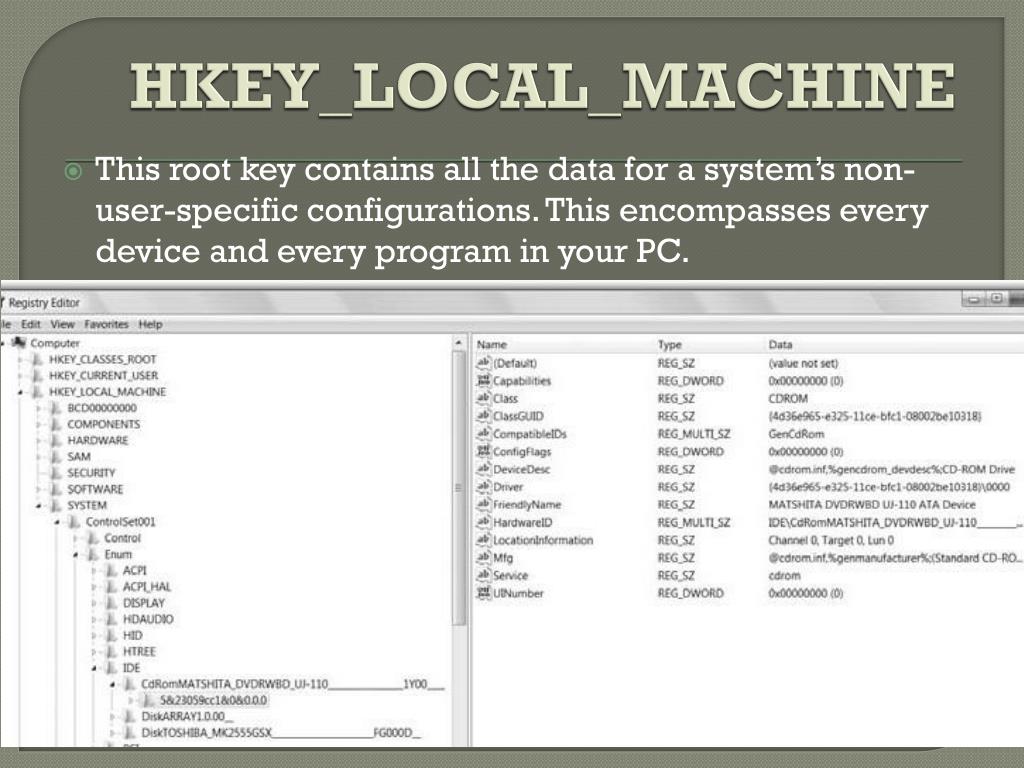Image resolution: width=1024 pixels, height=768 pixels.
Task: Click the GenCdRom data cell
Action: pyautogui.click(x=796, y=434)
